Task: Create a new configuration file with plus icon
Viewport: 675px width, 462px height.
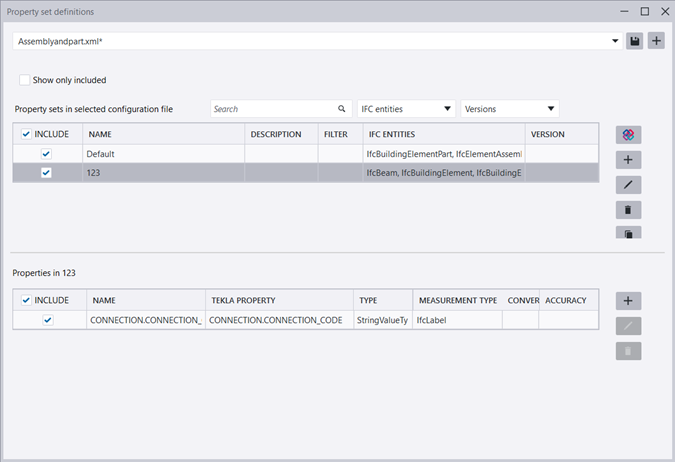Action: tap(656, 41)
